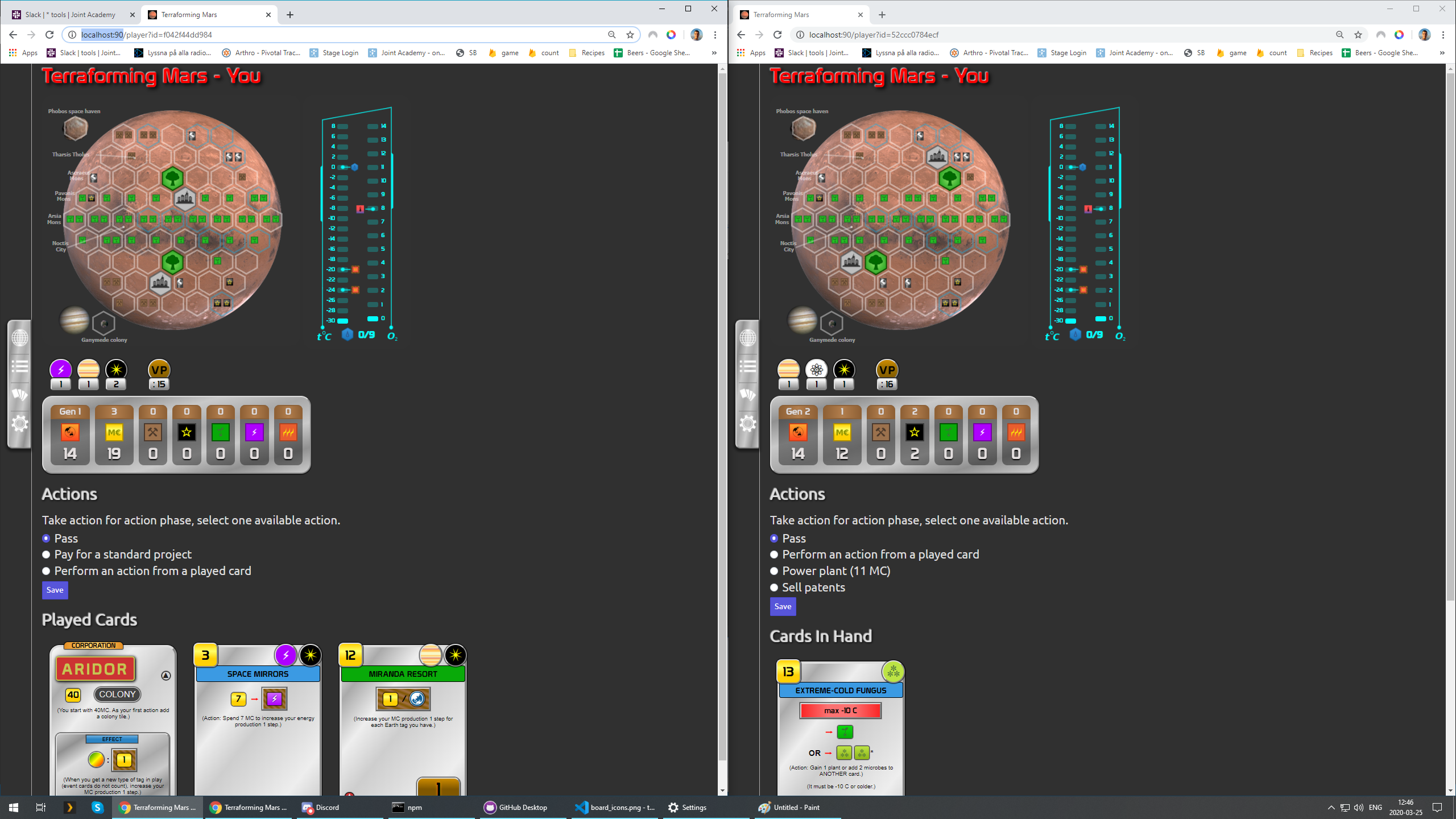1456x819 pixels.
Task: Select 'Pay for a standard project' option
Action: (x=47, y=555)
